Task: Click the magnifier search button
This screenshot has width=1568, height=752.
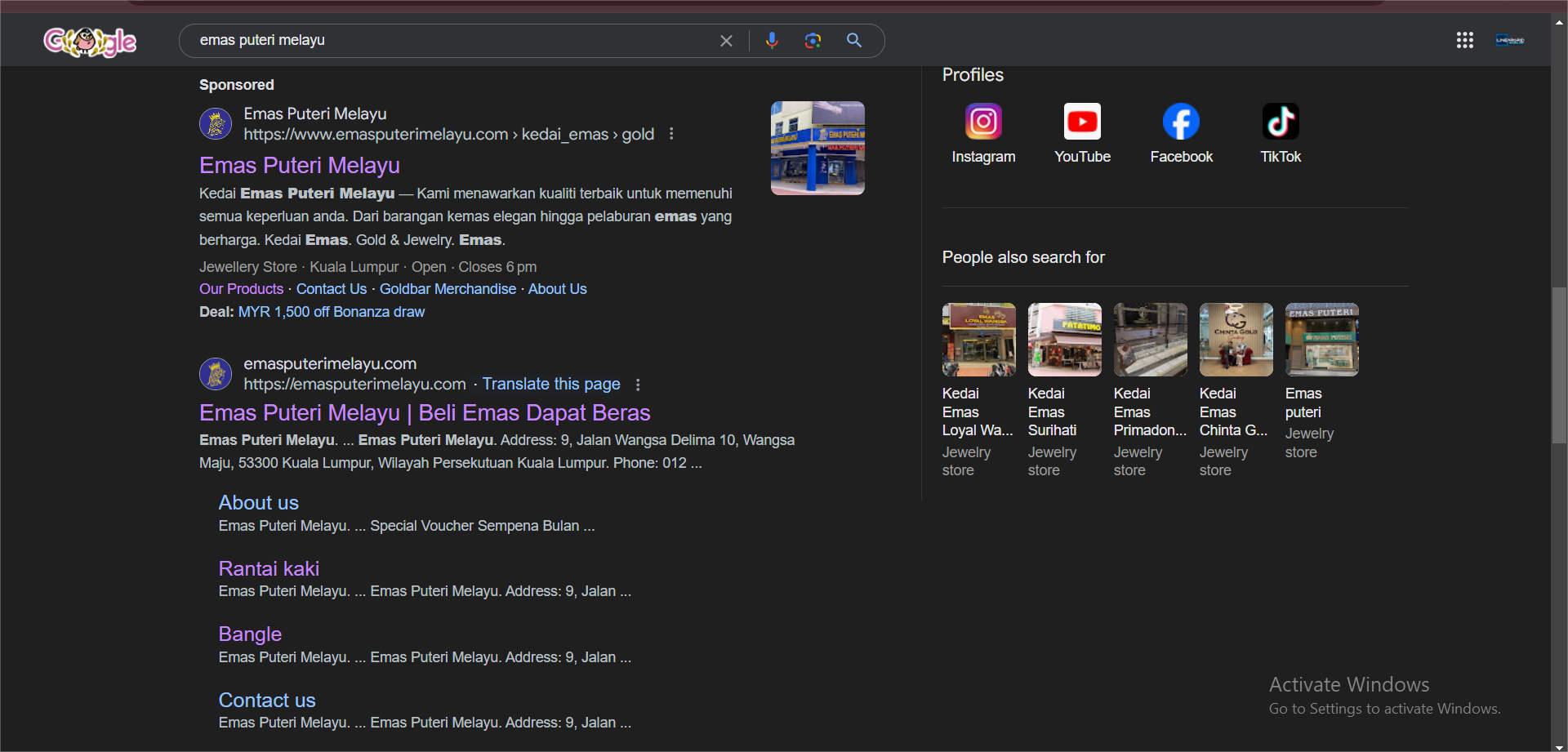Action: tap(854, 40)
